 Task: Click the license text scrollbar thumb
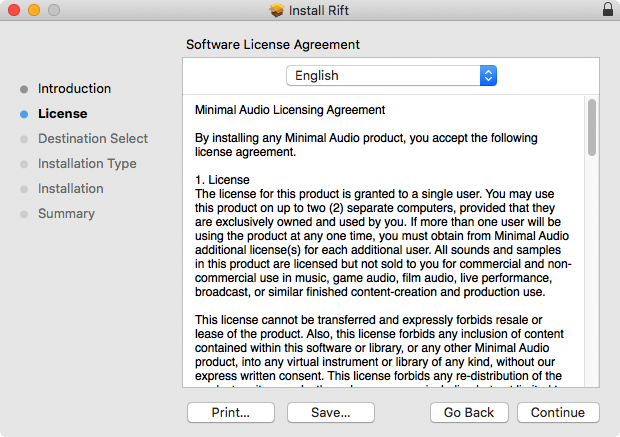tap(592, 126)
